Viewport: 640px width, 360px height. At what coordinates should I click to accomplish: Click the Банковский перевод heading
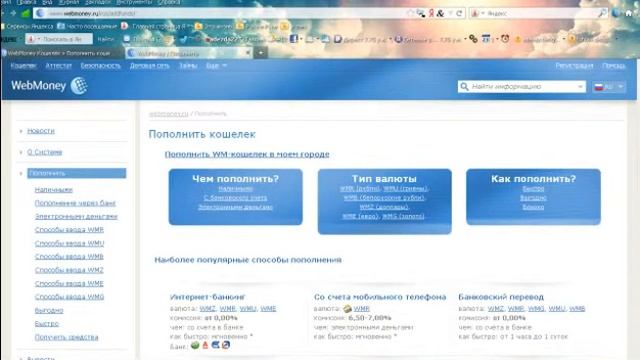501,297
